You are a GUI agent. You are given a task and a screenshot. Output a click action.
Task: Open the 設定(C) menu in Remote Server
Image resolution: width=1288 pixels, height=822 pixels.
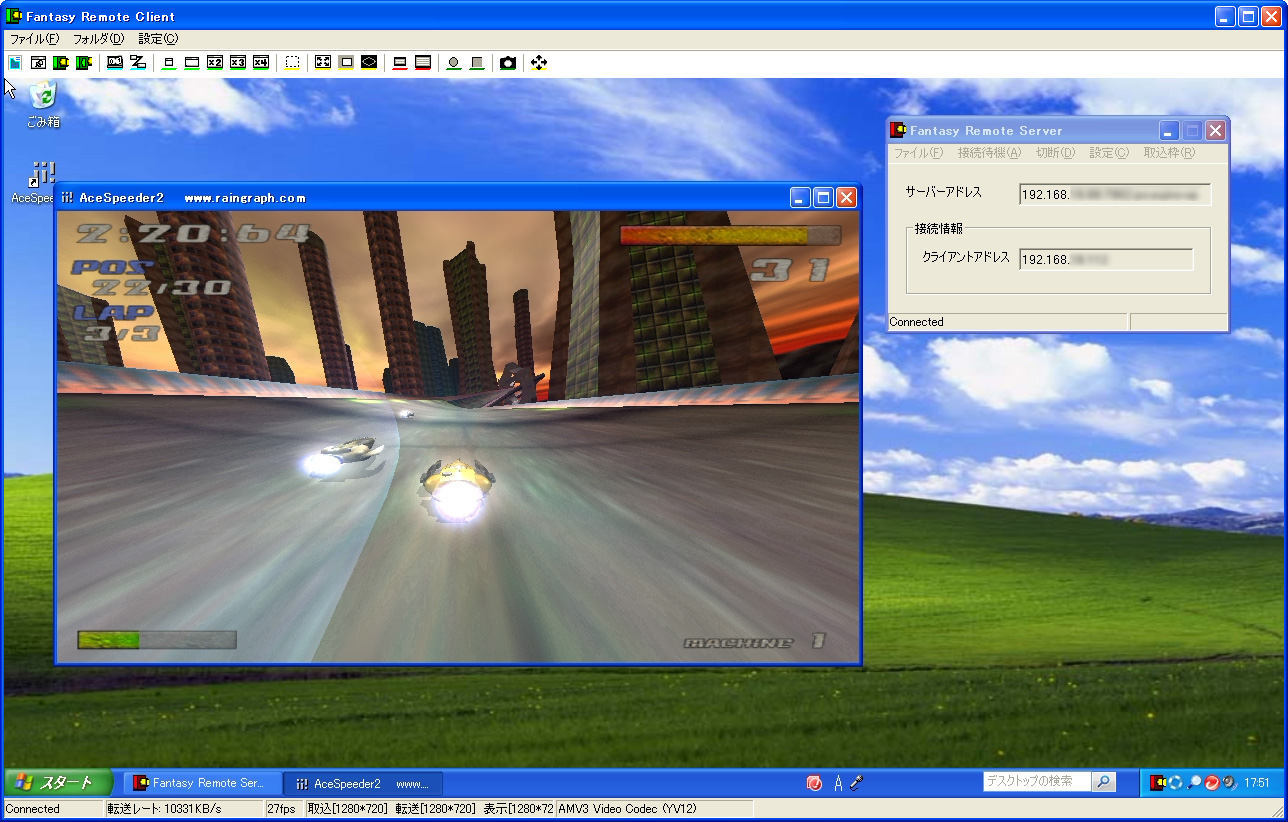pyautogui.click(x=1109, y=153)
